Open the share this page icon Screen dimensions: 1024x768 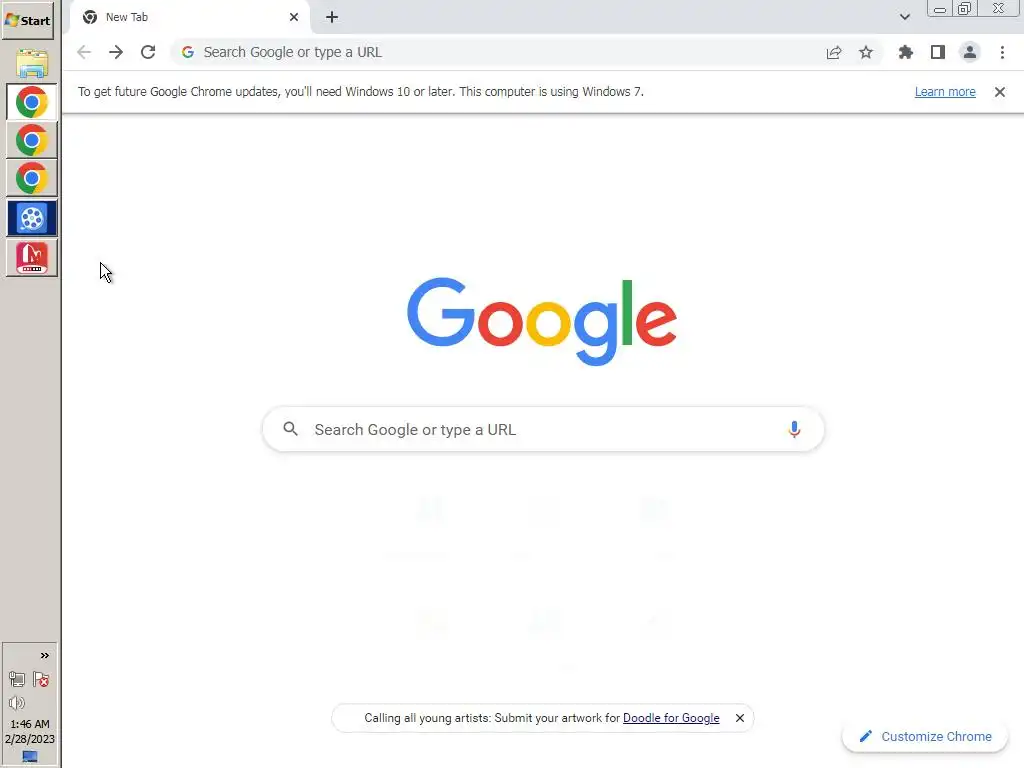click(x=834, y=52)
